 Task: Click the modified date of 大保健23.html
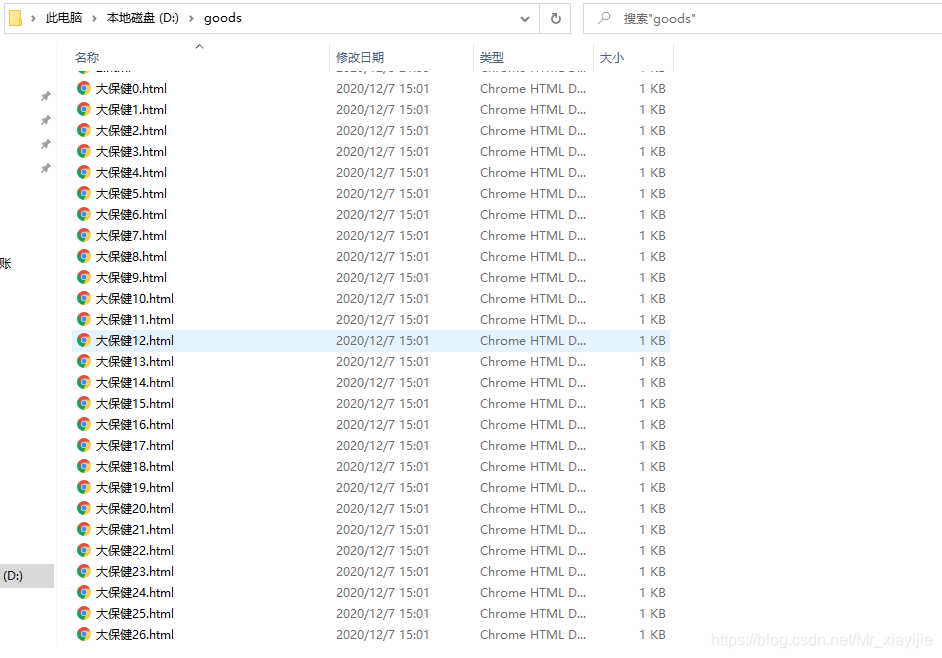click(383, 571)
